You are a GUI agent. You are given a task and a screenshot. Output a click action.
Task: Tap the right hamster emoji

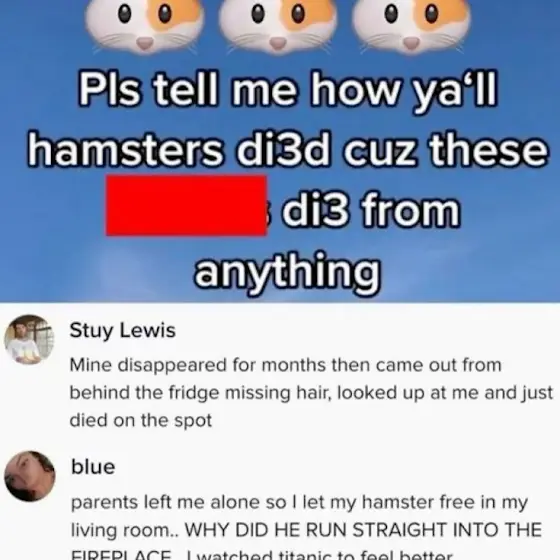click(x=411, y=25)
